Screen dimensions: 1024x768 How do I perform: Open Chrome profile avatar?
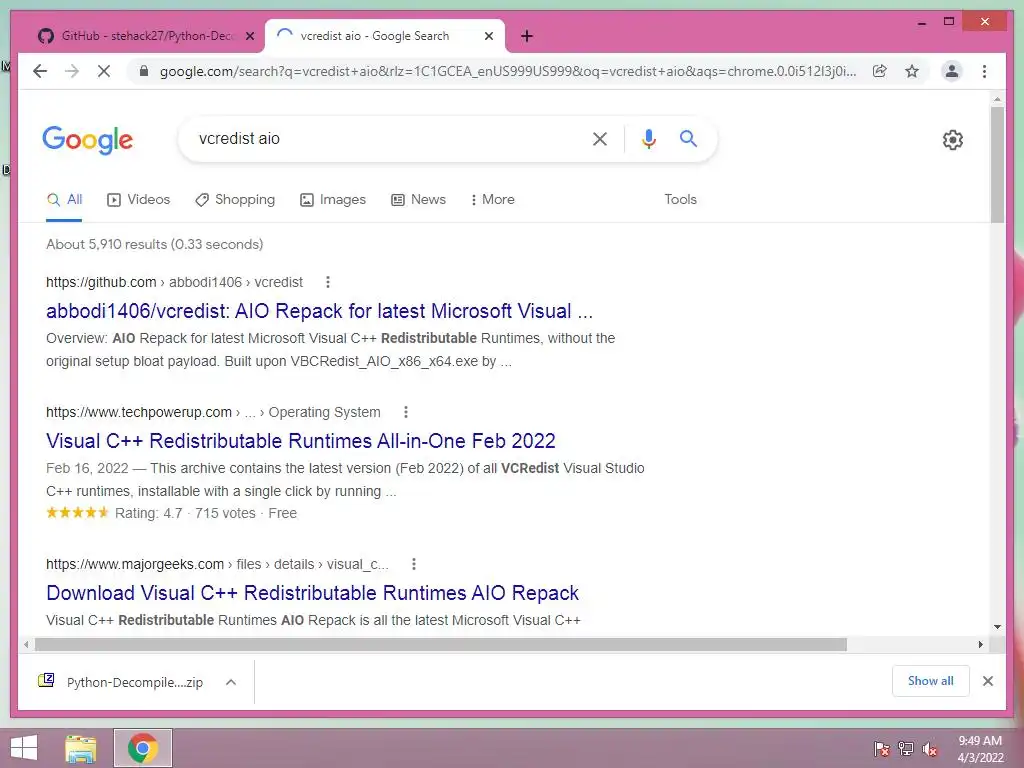952,71
